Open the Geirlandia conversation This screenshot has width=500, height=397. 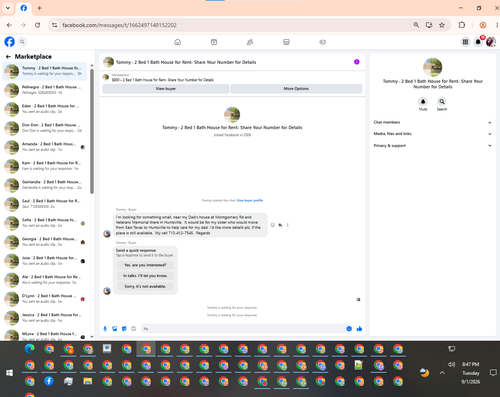click(x=45, y=185)
